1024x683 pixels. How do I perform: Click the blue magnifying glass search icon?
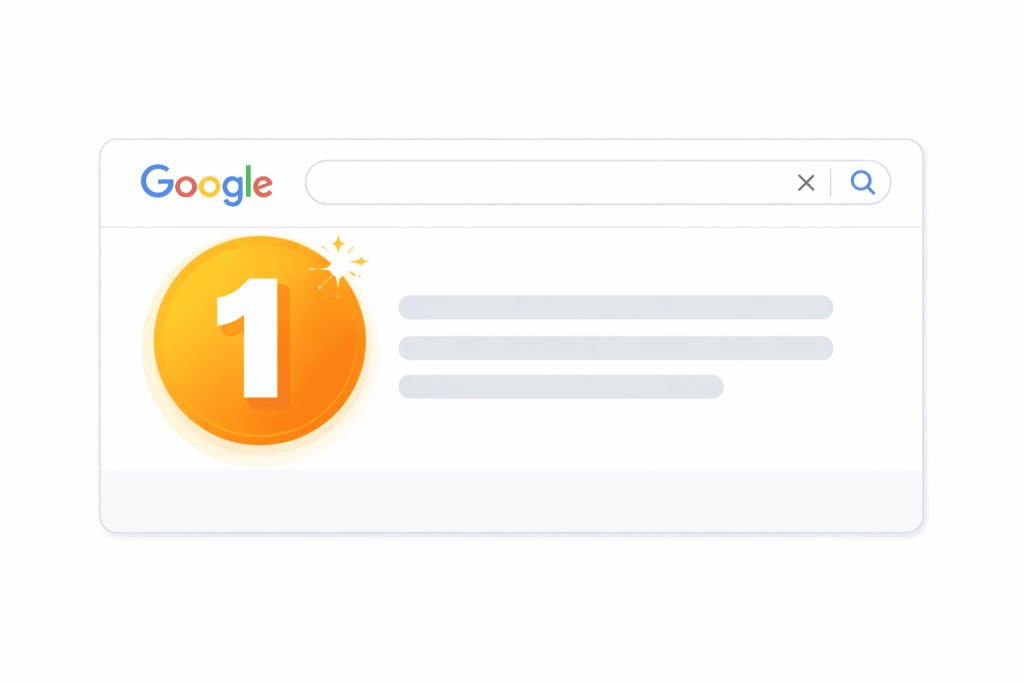[x=862, y=182]
